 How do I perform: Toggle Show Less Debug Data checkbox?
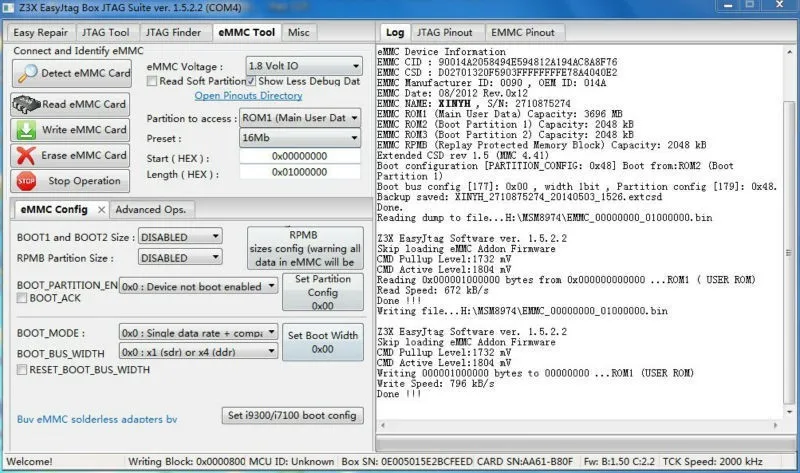(251, 81)
